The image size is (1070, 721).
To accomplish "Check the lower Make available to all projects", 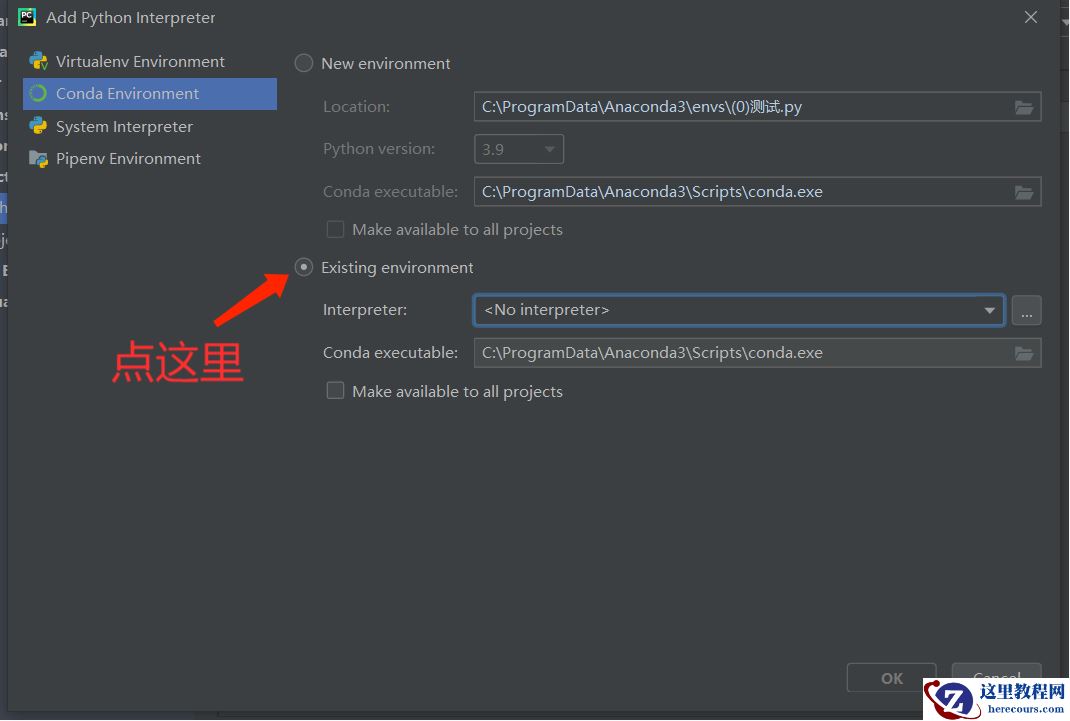I will tap(335, 390).
